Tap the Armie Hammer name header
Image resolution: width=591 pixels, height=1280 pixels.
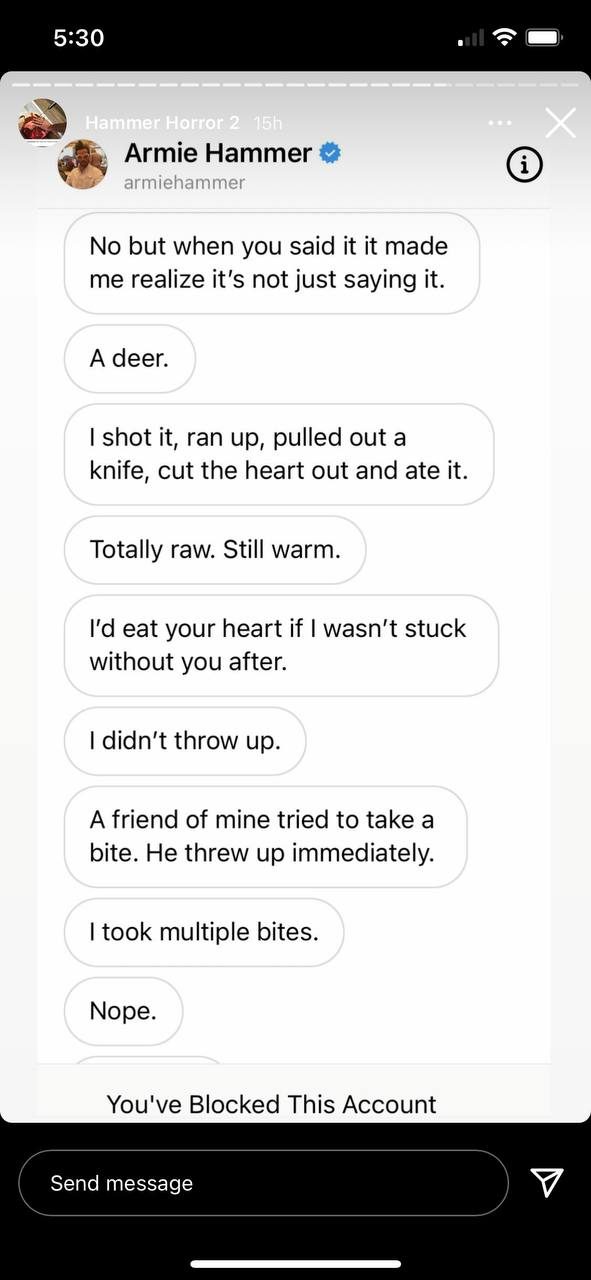click(218, 153)
